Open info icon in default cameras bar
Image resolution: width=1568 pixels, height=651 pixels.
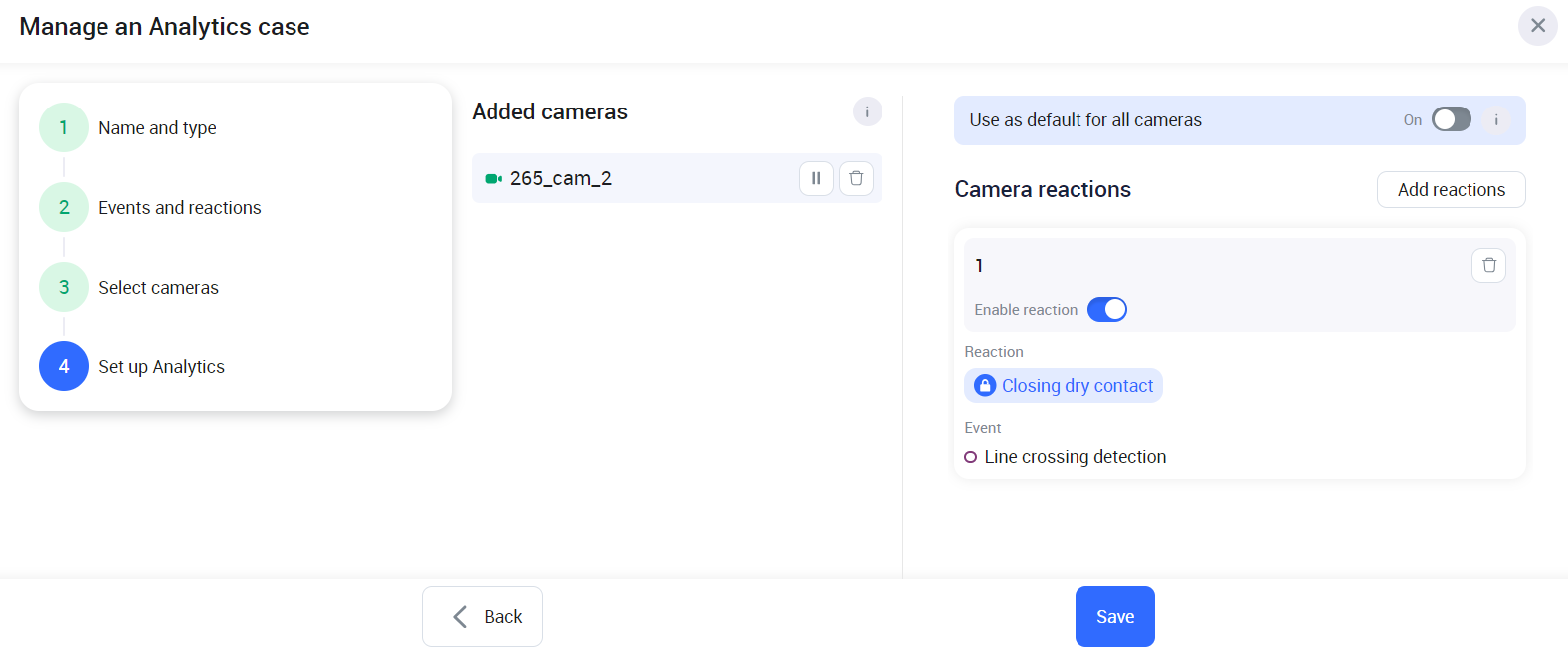pos(1495,120)
